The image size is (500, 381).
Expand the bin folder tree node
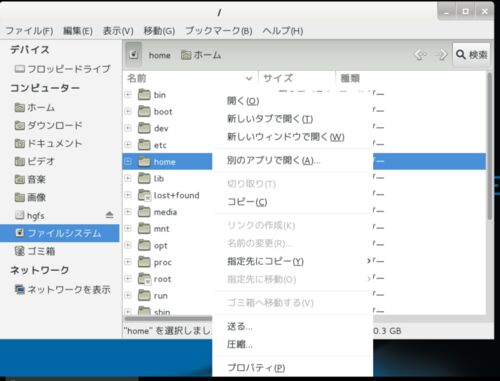[x=128, y=95]
